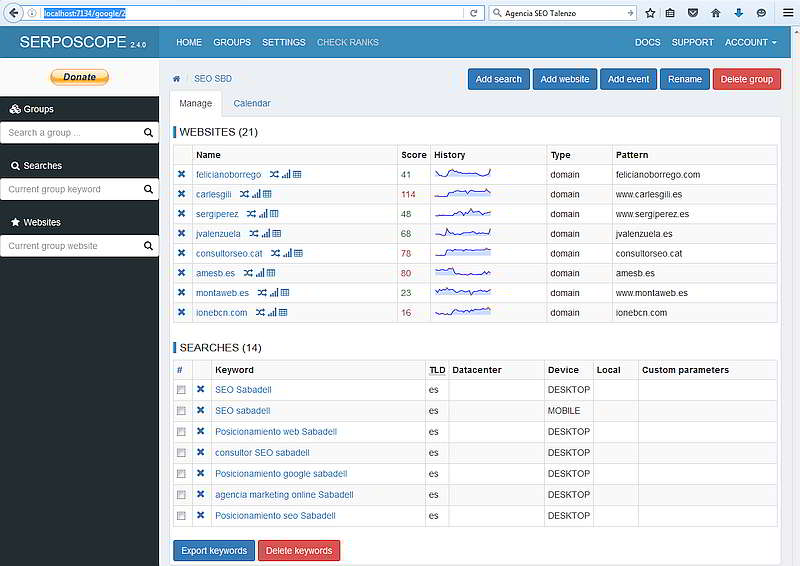Focus the 'Current group keyword' search field
The height and width of the screenshot is (566, 800).
(x=70, y=189)
